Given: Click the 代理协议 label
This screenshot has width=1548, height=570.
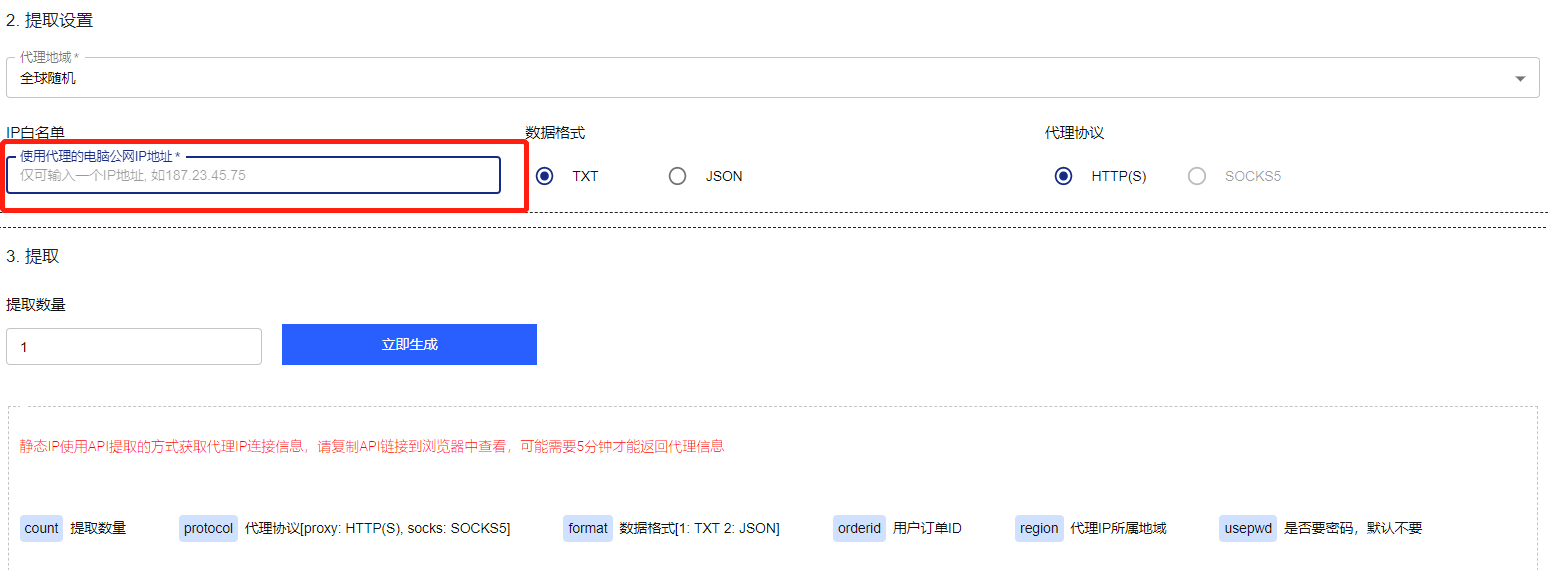Looking at the screenshot, I should click(1074, 133).
